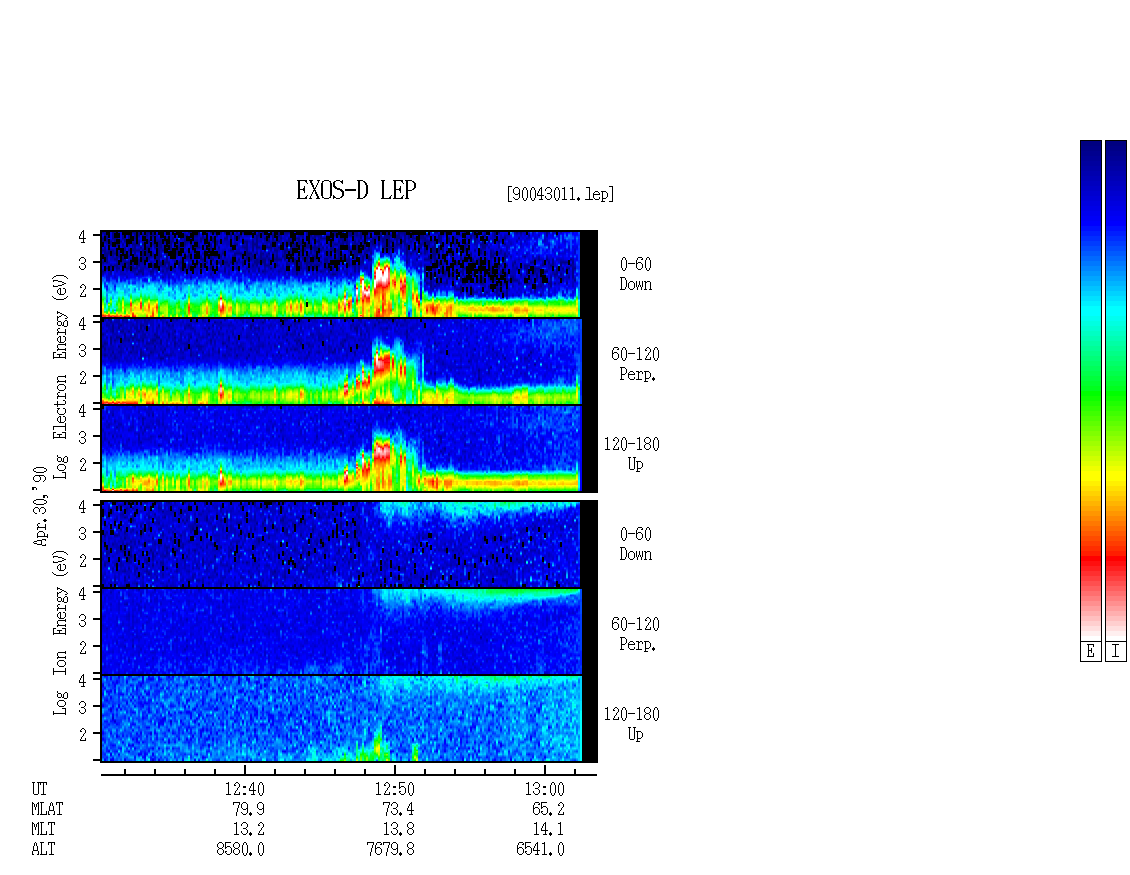Select the 12:40 UT time value

click(x=245, y=789)
